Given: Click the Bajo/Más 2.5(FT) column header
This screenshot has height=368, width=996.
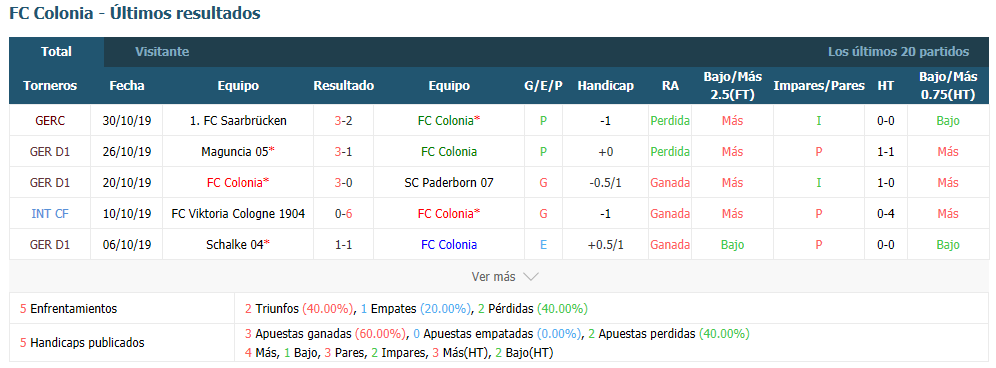Looking at the screenshot, I should (x=732, y=85).
